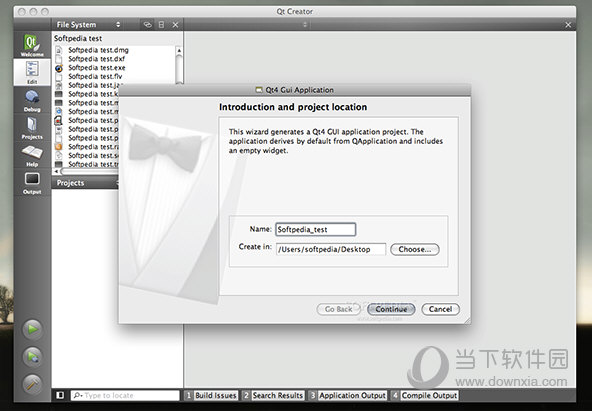Open the Welcome mode in sidebar
Screen dimensions: 592x411
pos(32,45)
